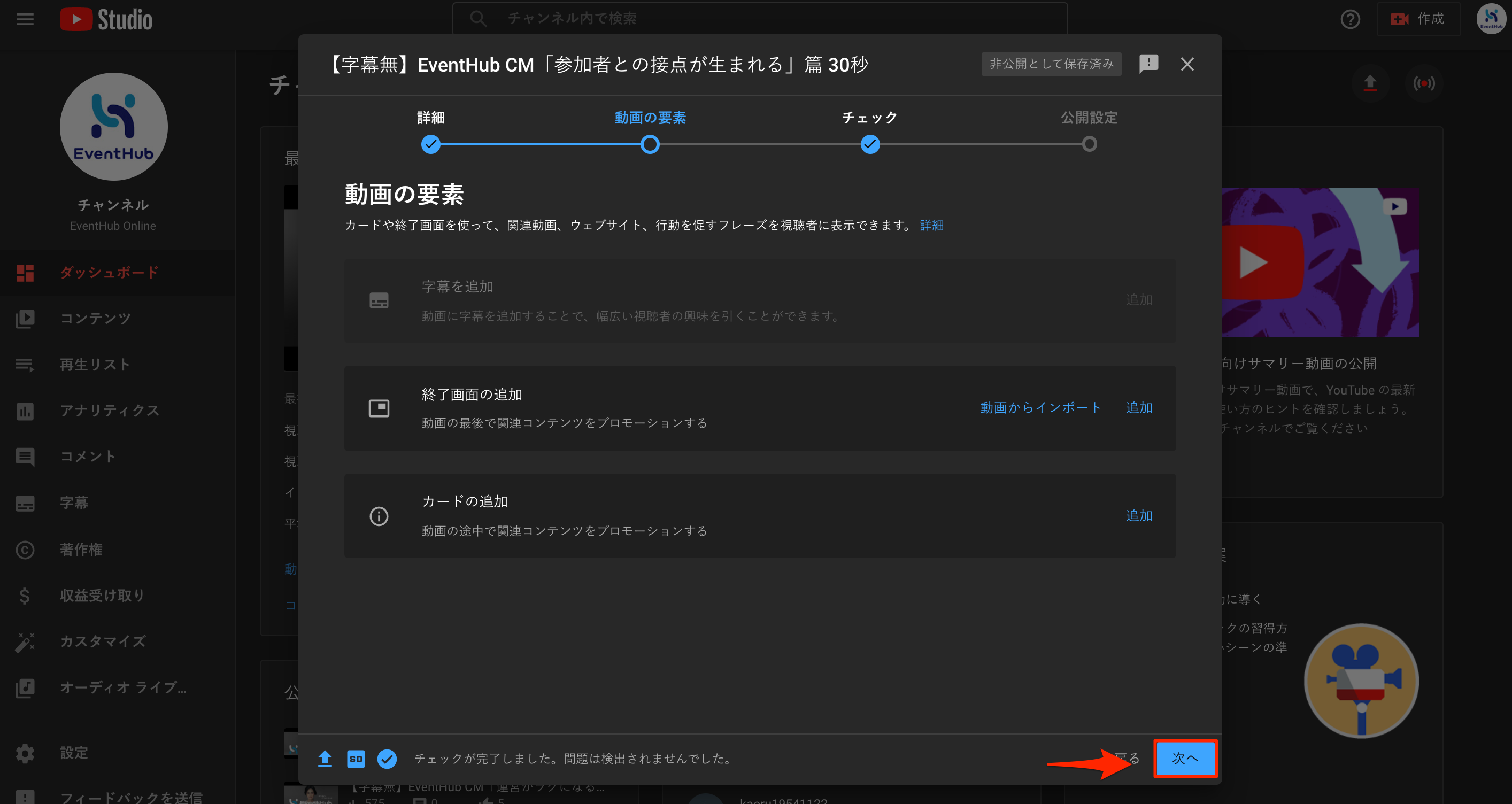Click the 次へ next button
1512x804 pixels.
(1185, 758)
